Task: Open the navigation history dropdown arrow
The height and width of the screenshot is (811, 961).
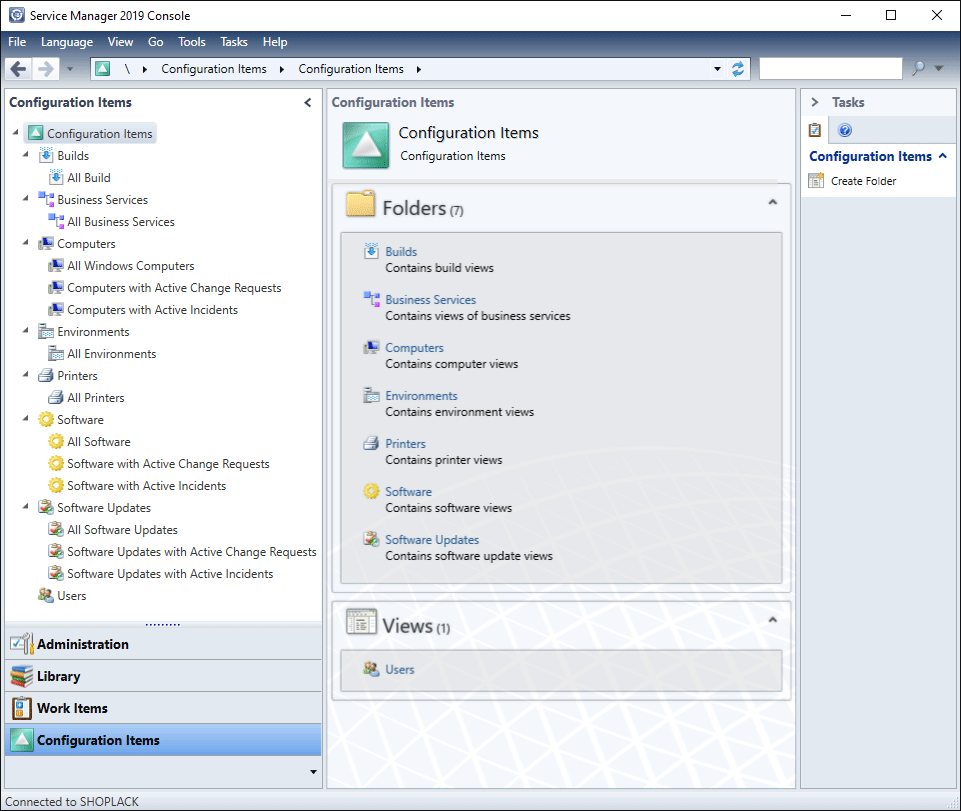Action: coord(70,69)
